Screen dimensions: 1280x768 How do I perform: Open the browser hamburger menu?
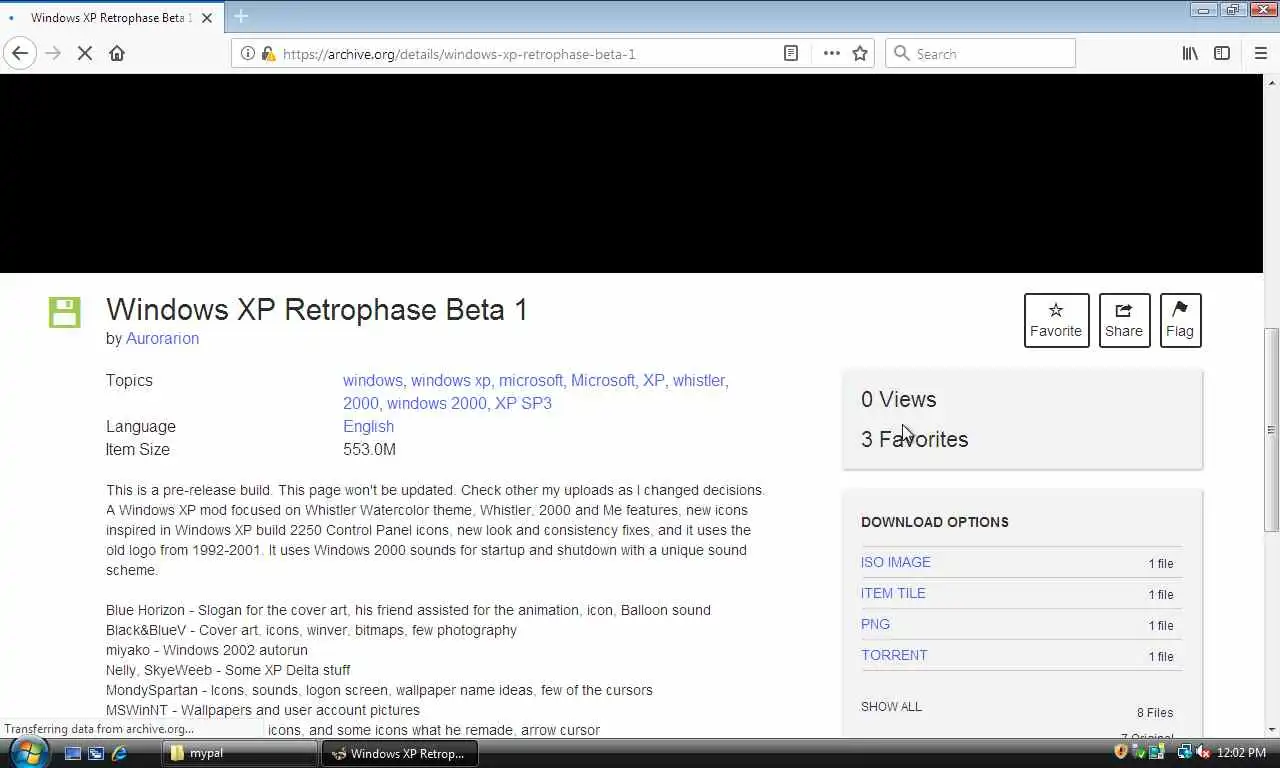1260,54
